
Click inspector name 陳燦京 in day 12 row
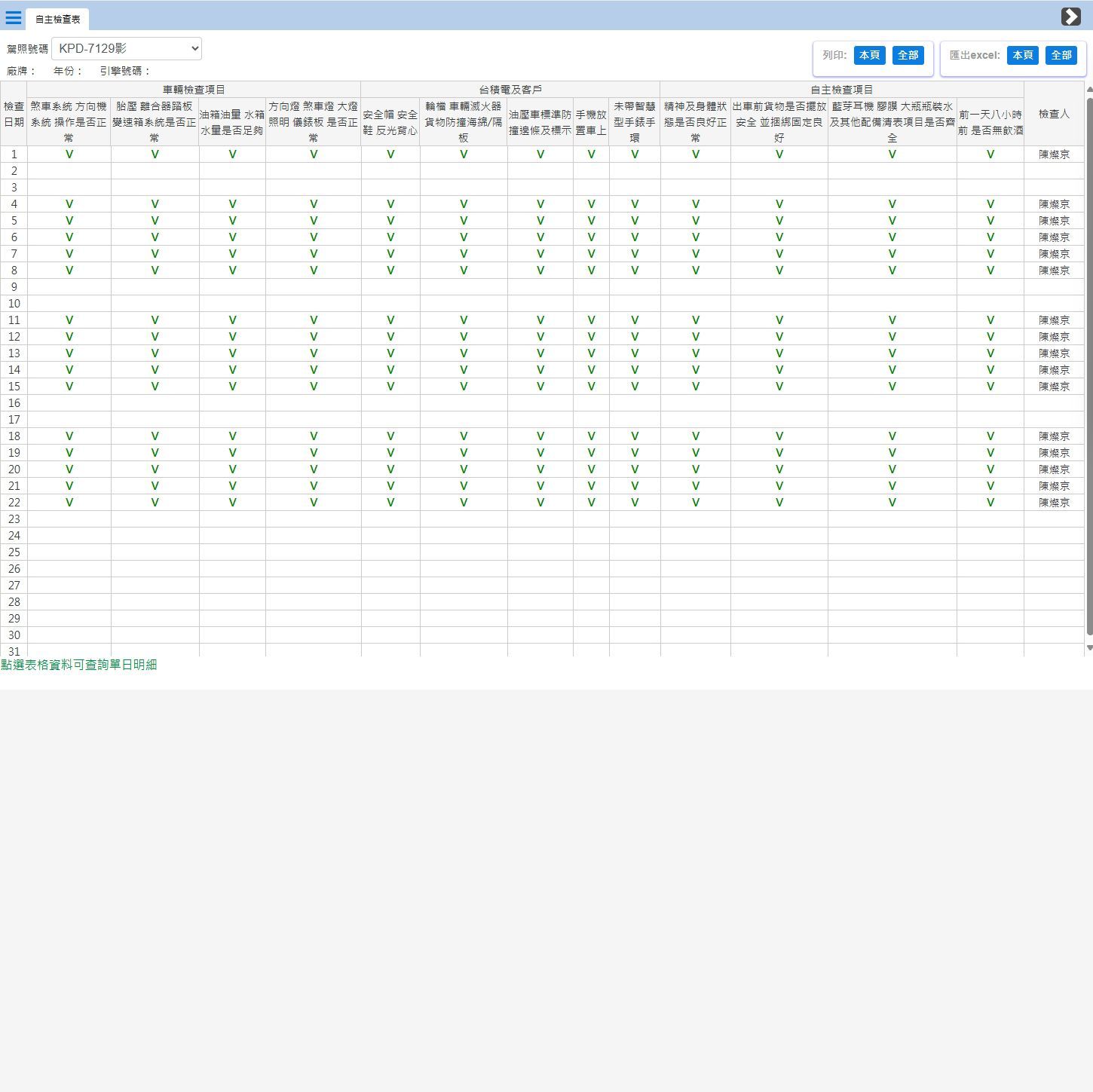coord(1054,337)
